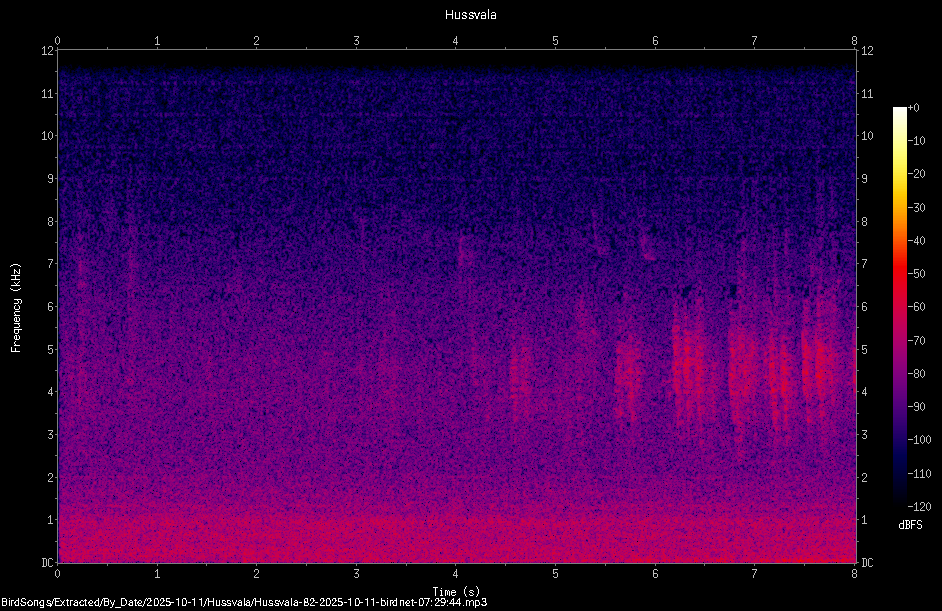
Task: Click the 9 kHz label on left axis
Action: [49, 178]
